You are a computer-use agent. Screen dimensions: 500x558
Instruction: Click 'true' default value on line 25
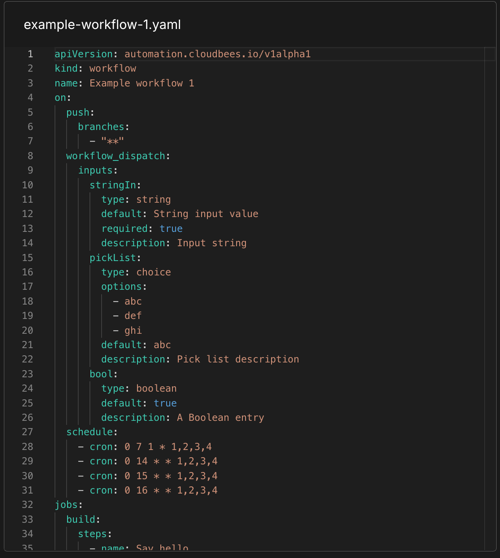(x=165, y=403)
